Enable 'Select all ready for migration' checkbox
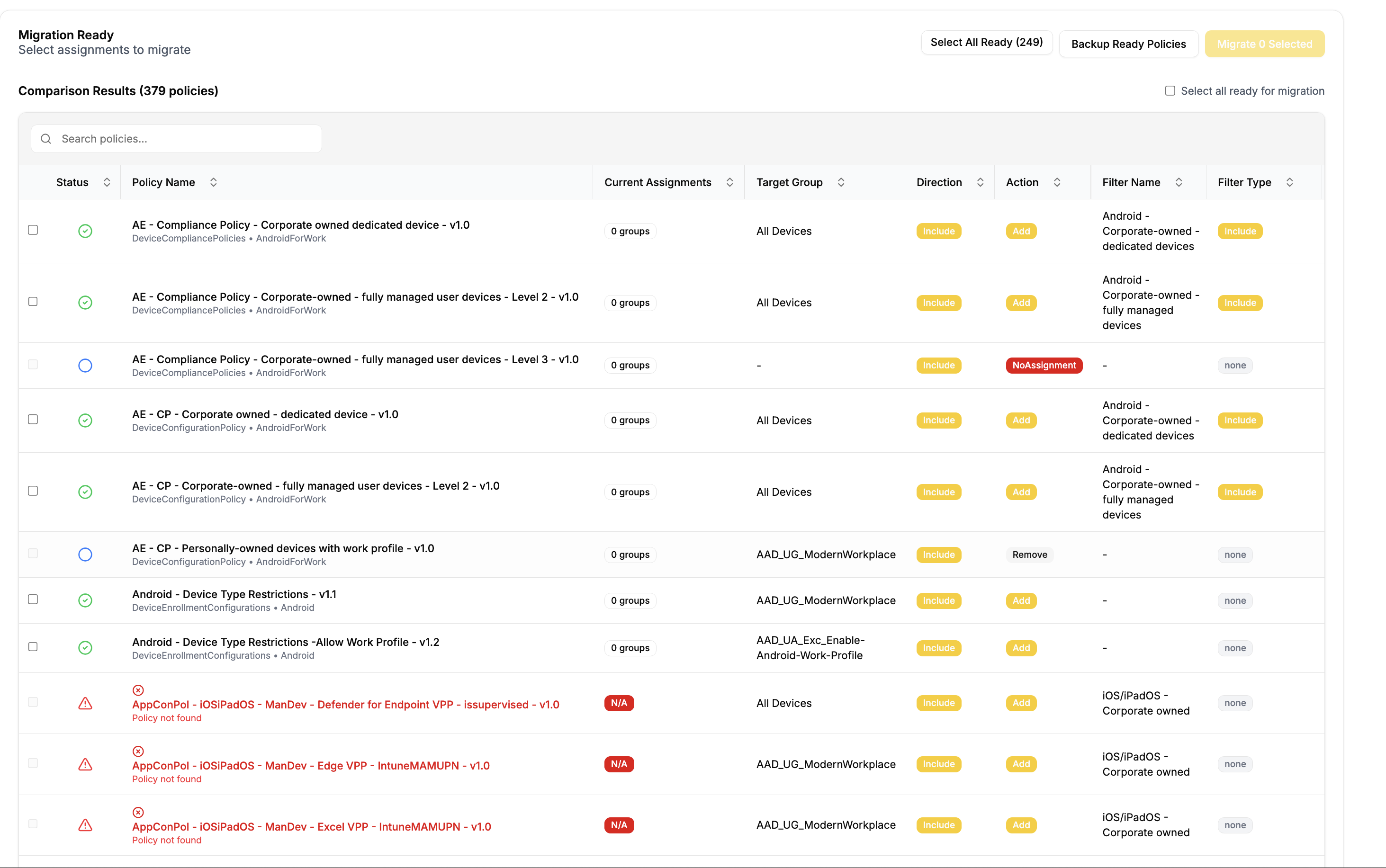 click(x=1170, y=91)
